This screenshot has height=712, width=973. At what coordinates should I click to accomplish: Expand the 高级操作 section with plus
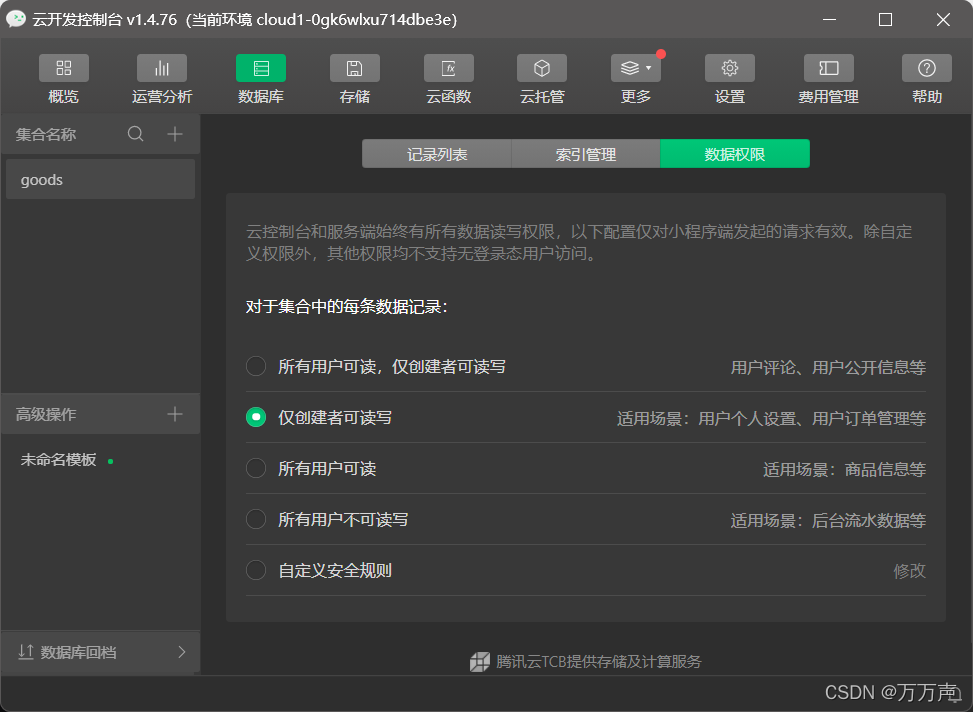pyautogui.click(x=175, y=413)
